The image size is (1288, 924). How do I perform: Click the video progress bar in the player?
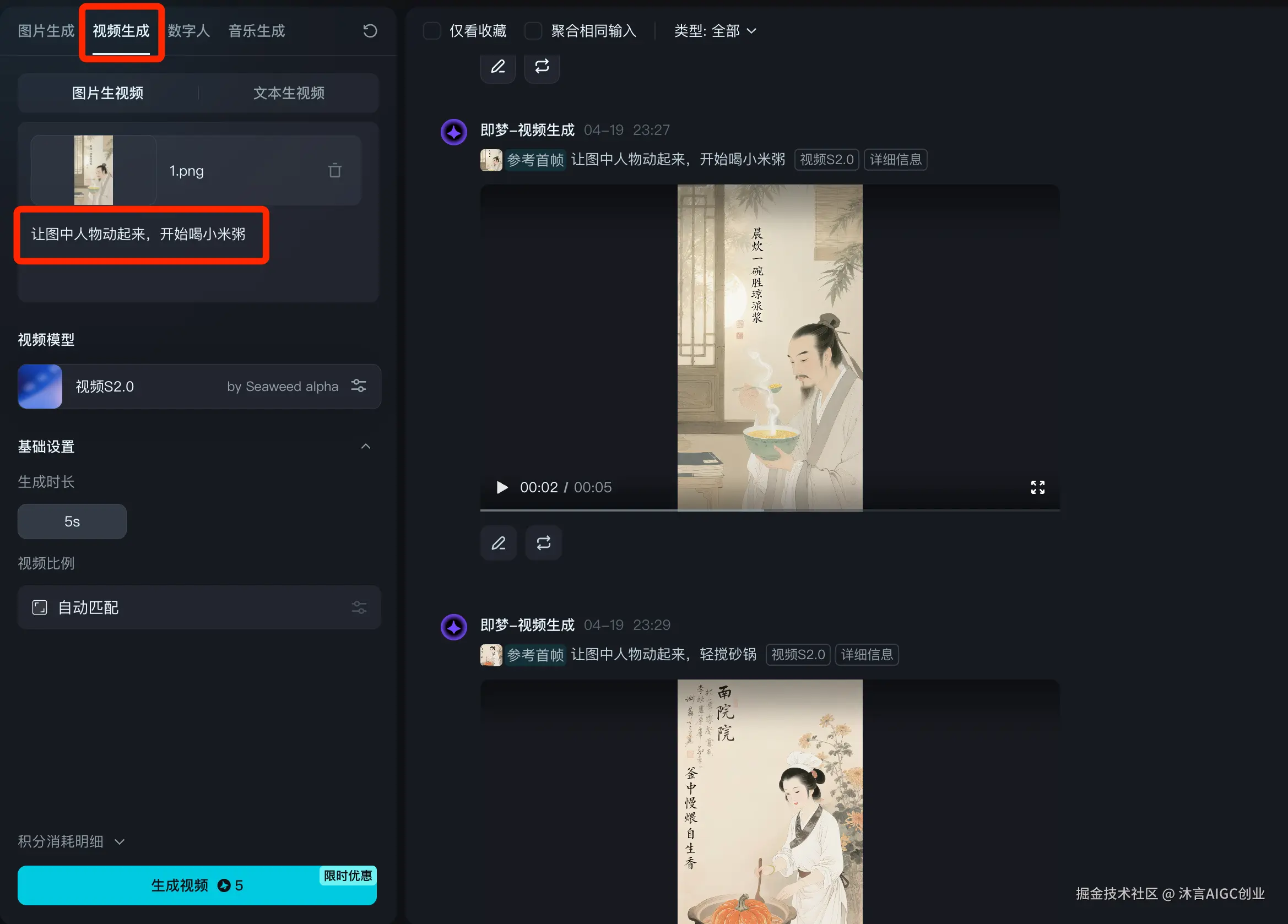pos(770,510)
